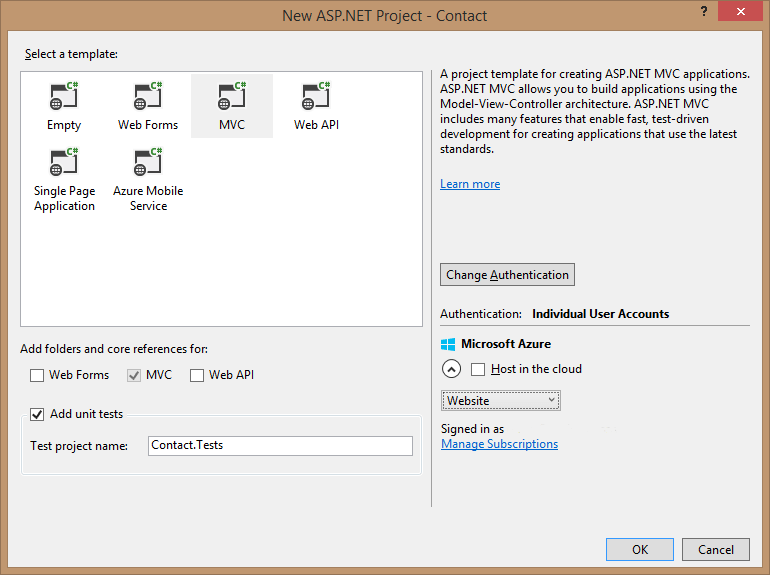770x575 pixels.
Task: Click 'Individual User Accounts' authentication text
Action: coord(601,314)
